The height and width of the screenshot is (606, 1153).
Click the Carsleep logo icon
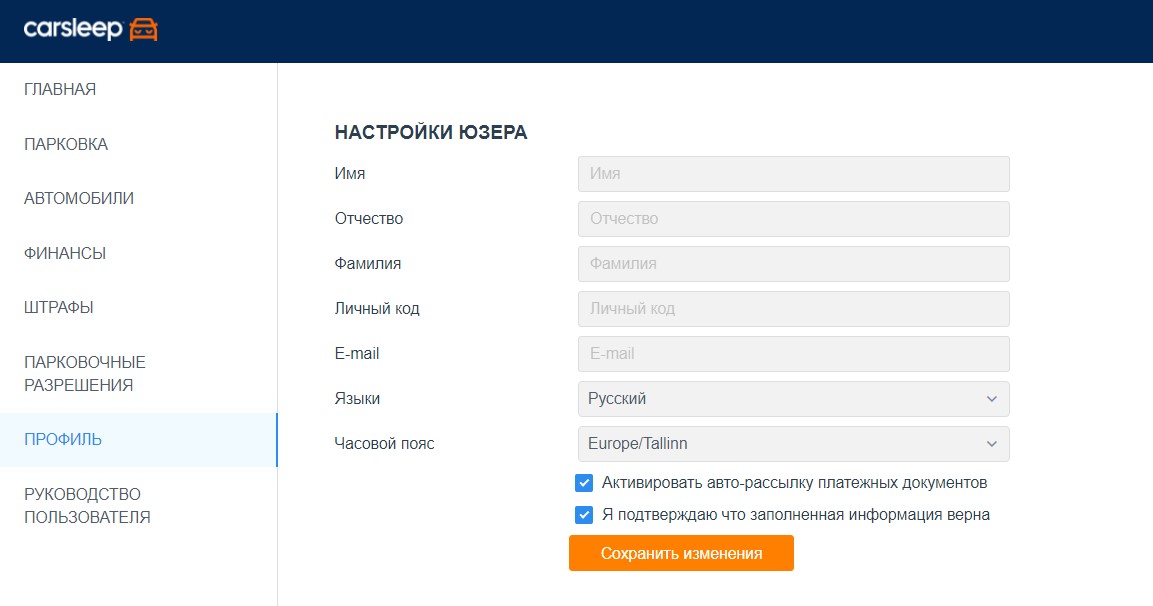click(144, 30)
